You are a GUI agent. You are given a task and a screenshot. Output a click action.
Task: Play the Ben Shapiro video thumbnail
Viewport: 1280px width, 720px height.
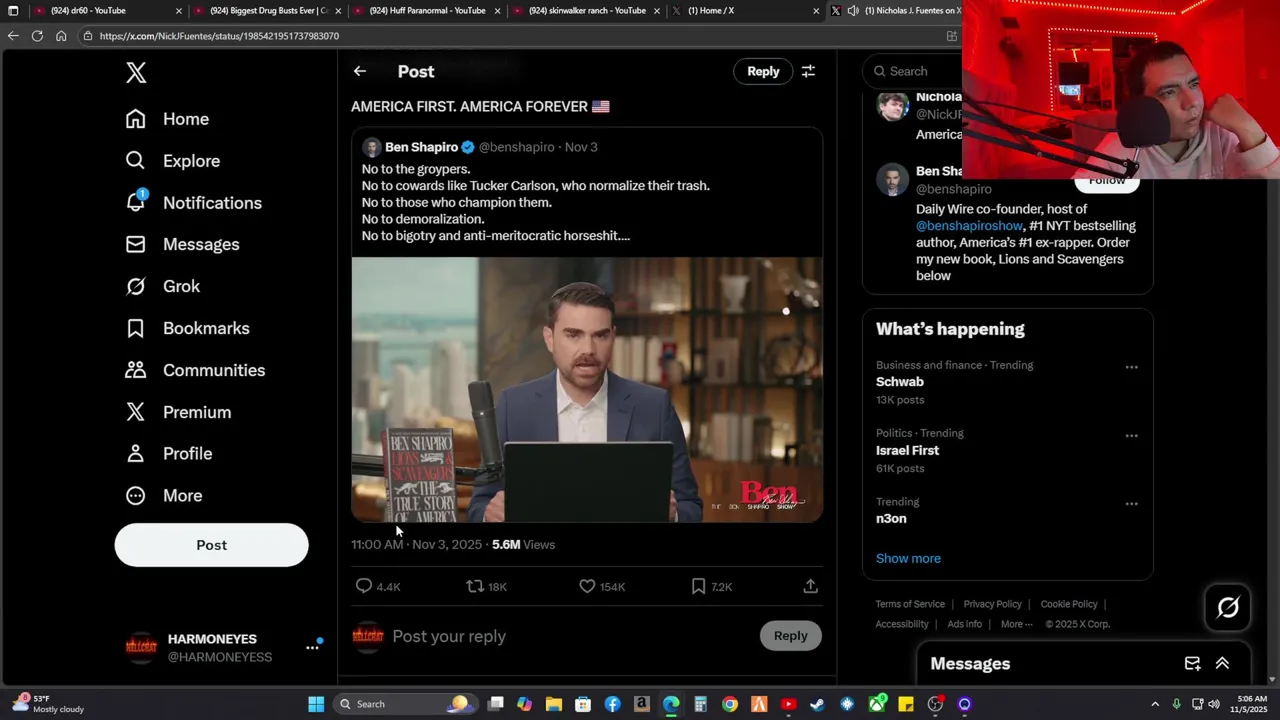click(587, 390)
